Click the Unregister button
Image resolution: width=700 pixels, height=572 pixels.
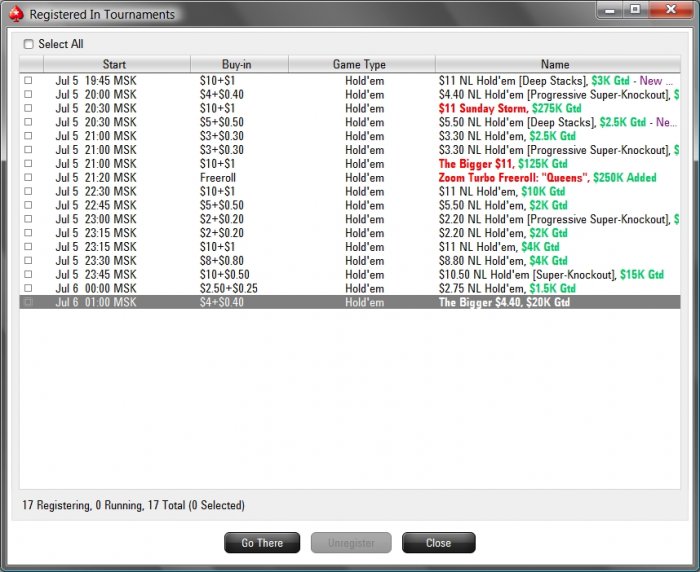[x=351, y=543]
